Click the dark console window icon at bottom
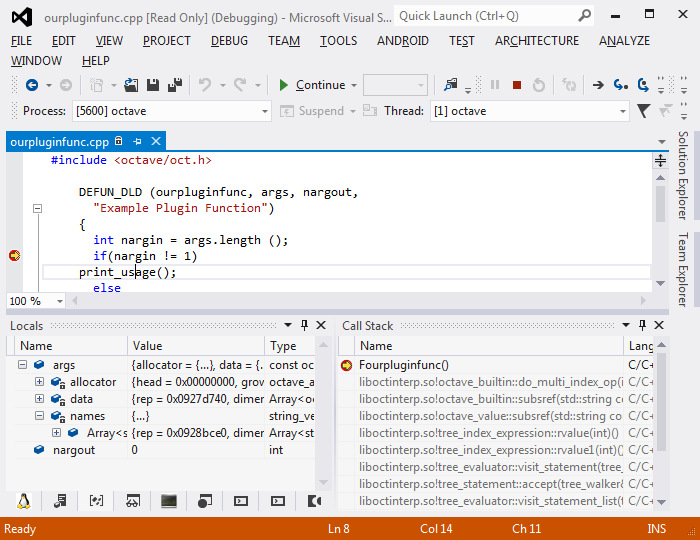Viewport: 700px width, 540px height. pos(169,501)
